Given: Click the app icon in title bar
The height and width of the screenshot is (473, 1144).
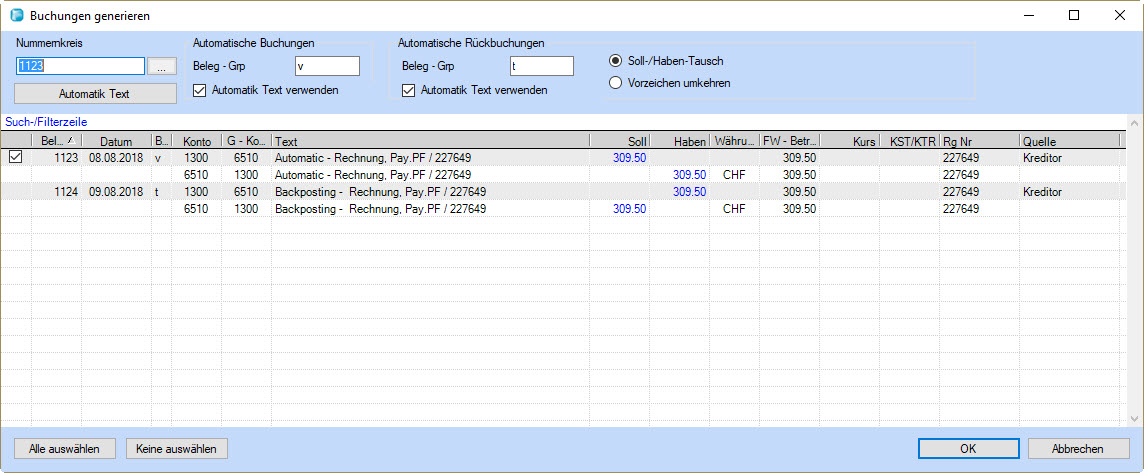Looking at the screenshot, I should tap(15, 16).
